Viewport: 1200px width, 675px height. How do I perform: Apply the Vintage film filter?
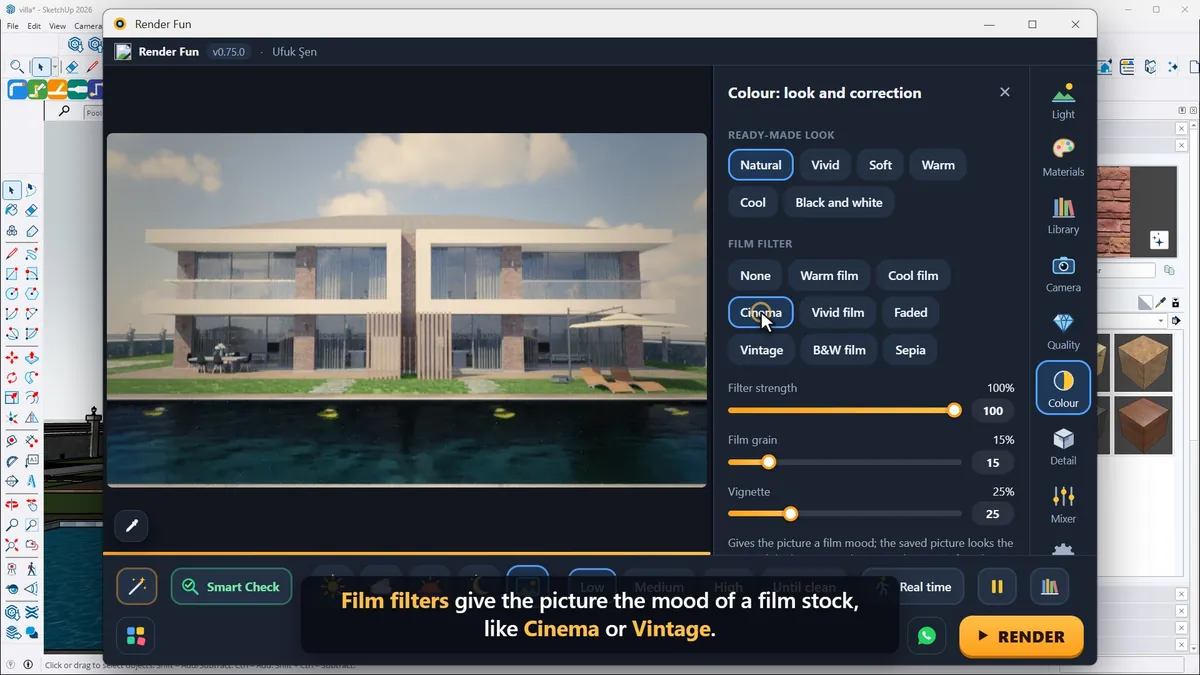tap(761, 350)
